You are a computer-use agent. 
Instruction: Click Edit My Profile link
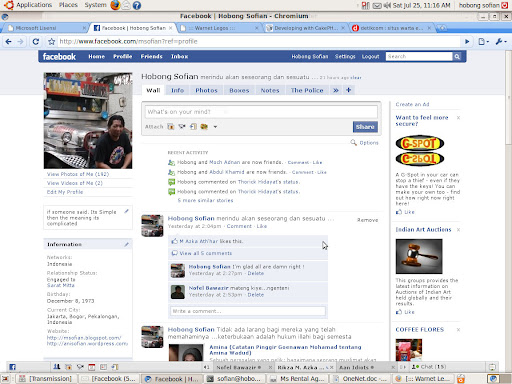[65, 192]
